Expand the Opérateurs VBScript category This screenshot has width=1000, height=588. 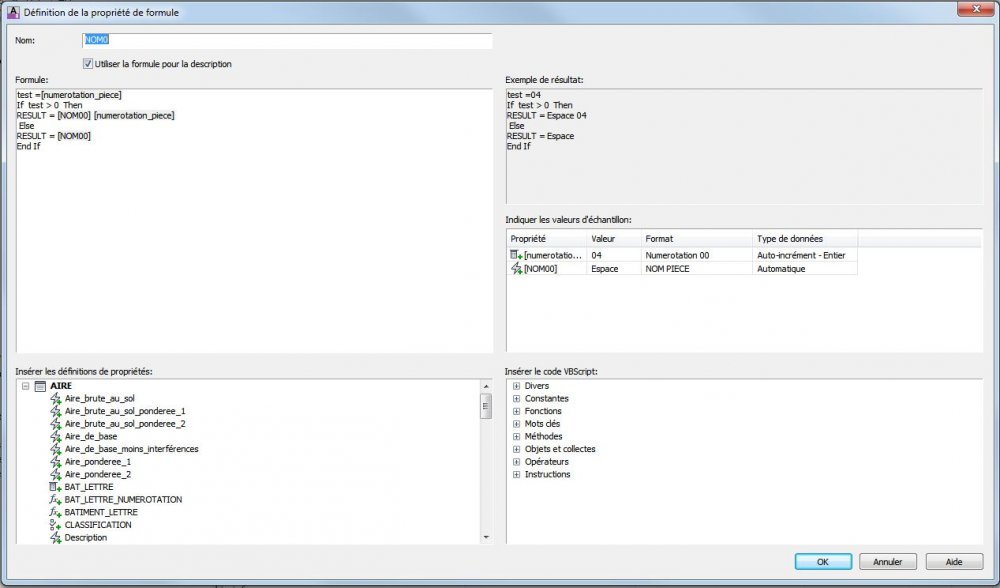pos(517,462)
